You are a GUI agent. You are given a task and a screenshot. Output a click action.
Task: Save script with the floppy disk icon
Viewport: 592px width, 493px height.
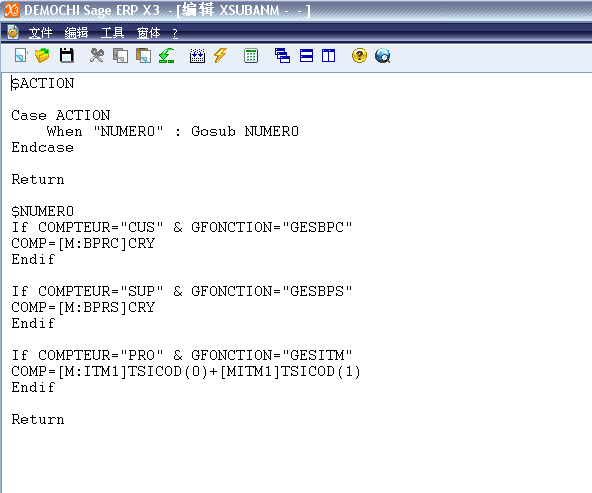tap(66, 56)
